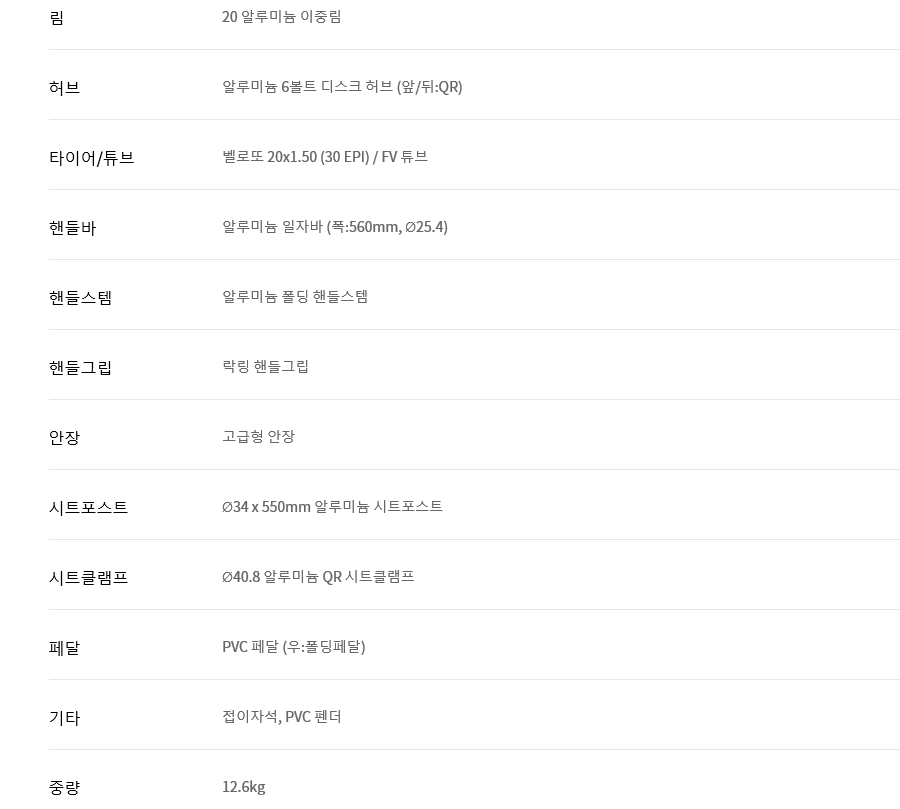Click the 접이자석, PVC 펜더 value

(x=282, y=717)
